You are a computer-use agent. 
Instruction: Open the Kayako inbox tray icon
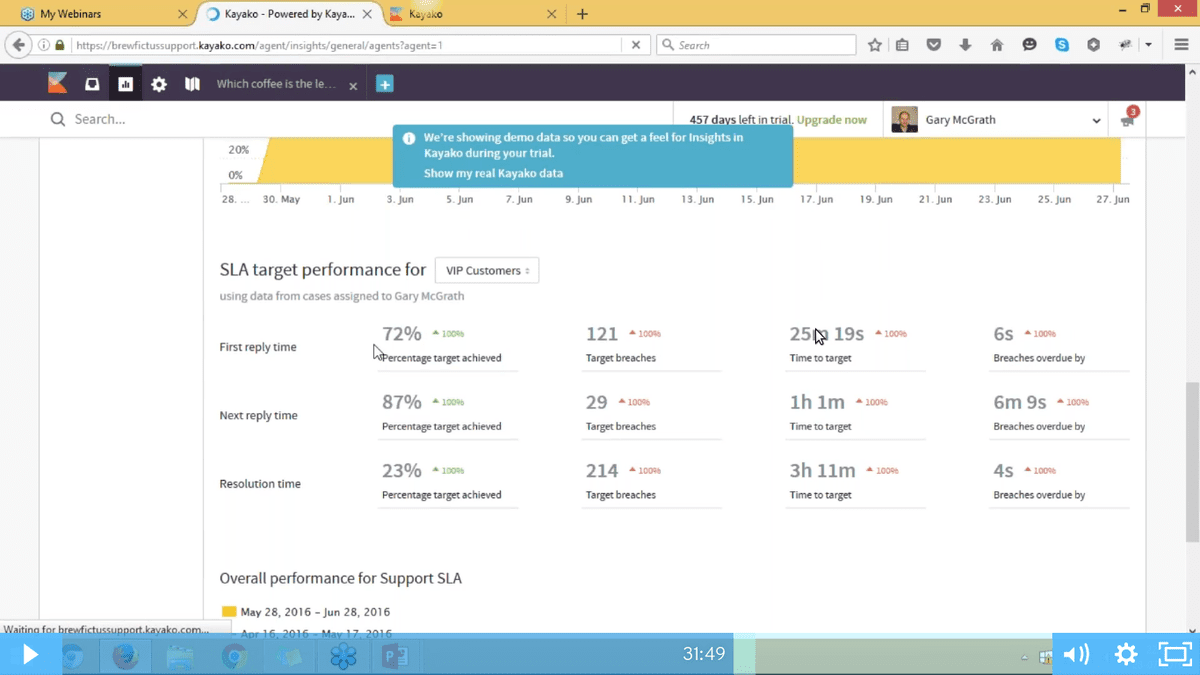pos(92,85)
